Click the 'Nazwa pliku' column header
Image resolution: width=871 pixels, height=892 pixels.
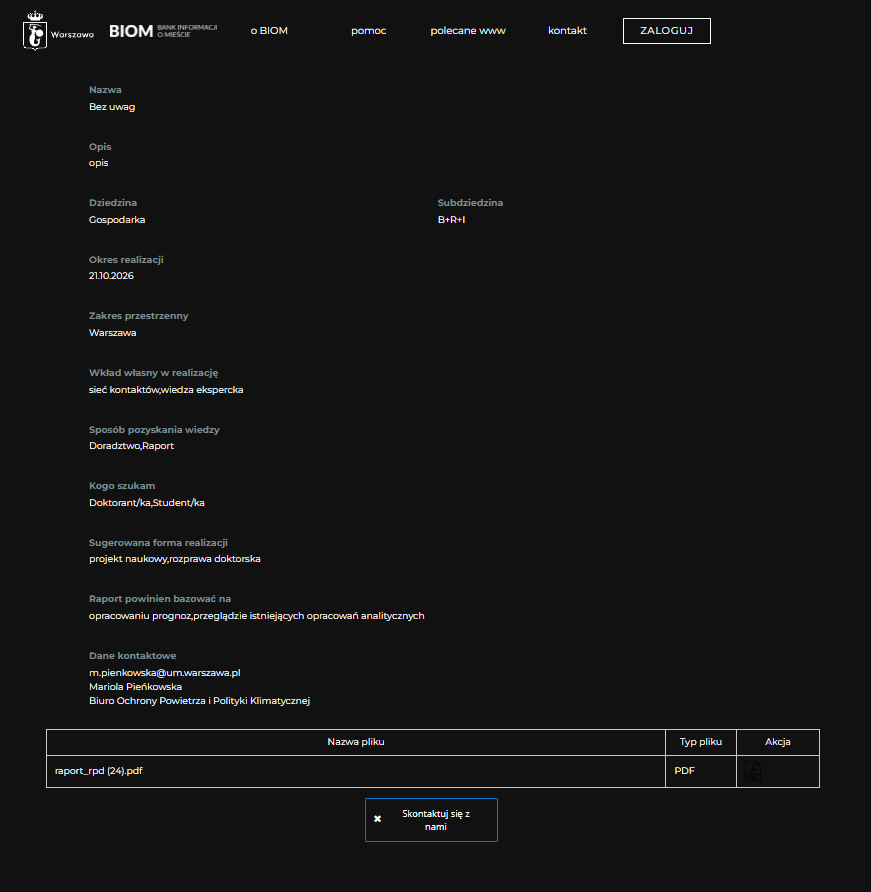[355, 742]
